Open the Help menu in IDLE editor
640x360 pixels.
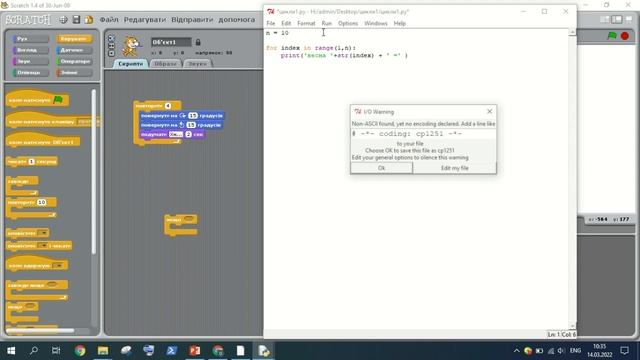point(400,23)
